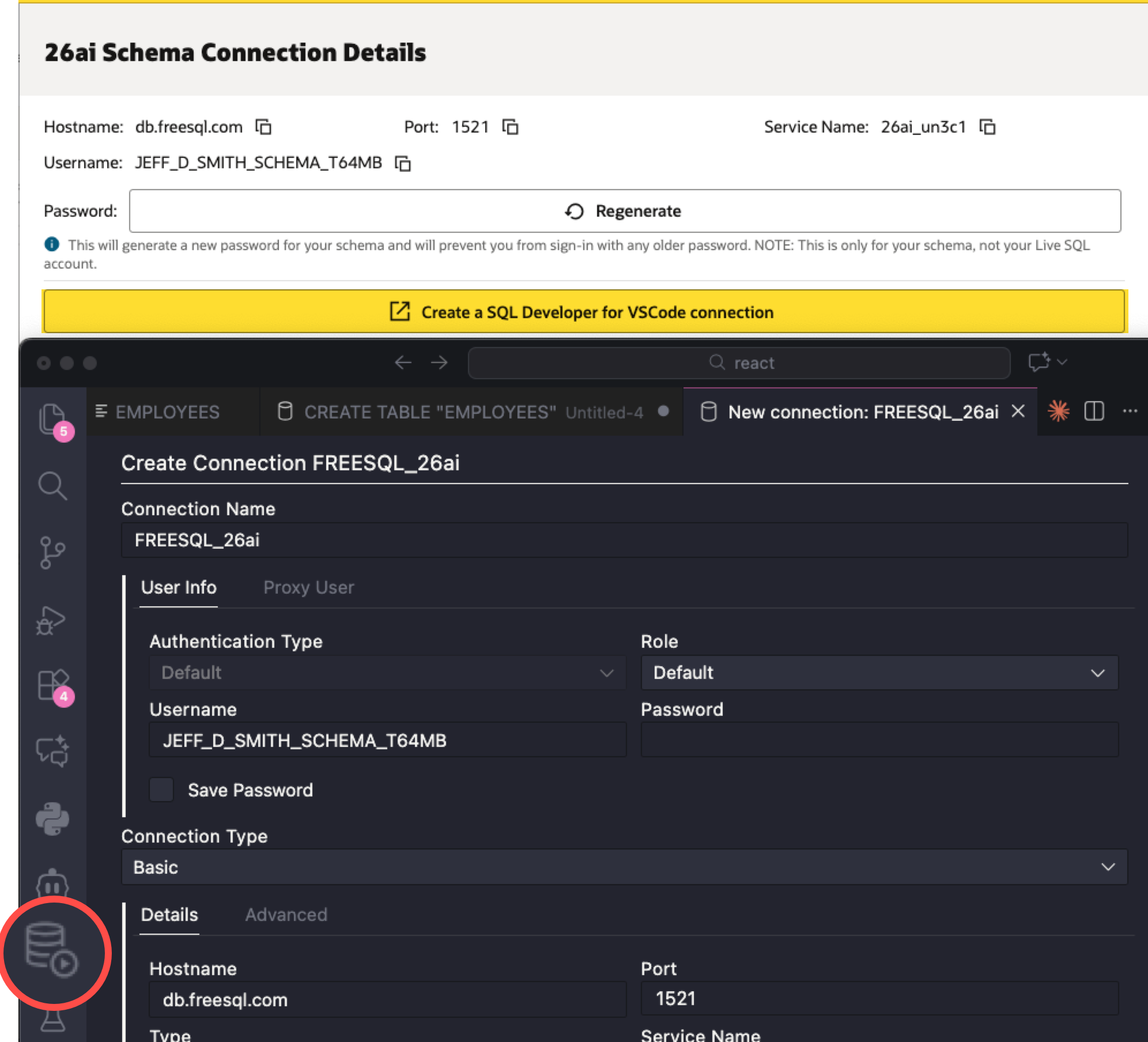The height and width of the screenshot is (1042, 1148).
Task: Open the Connection Type dropdown showing Basic
Action: pyautogui.click(x=624, y=867)
